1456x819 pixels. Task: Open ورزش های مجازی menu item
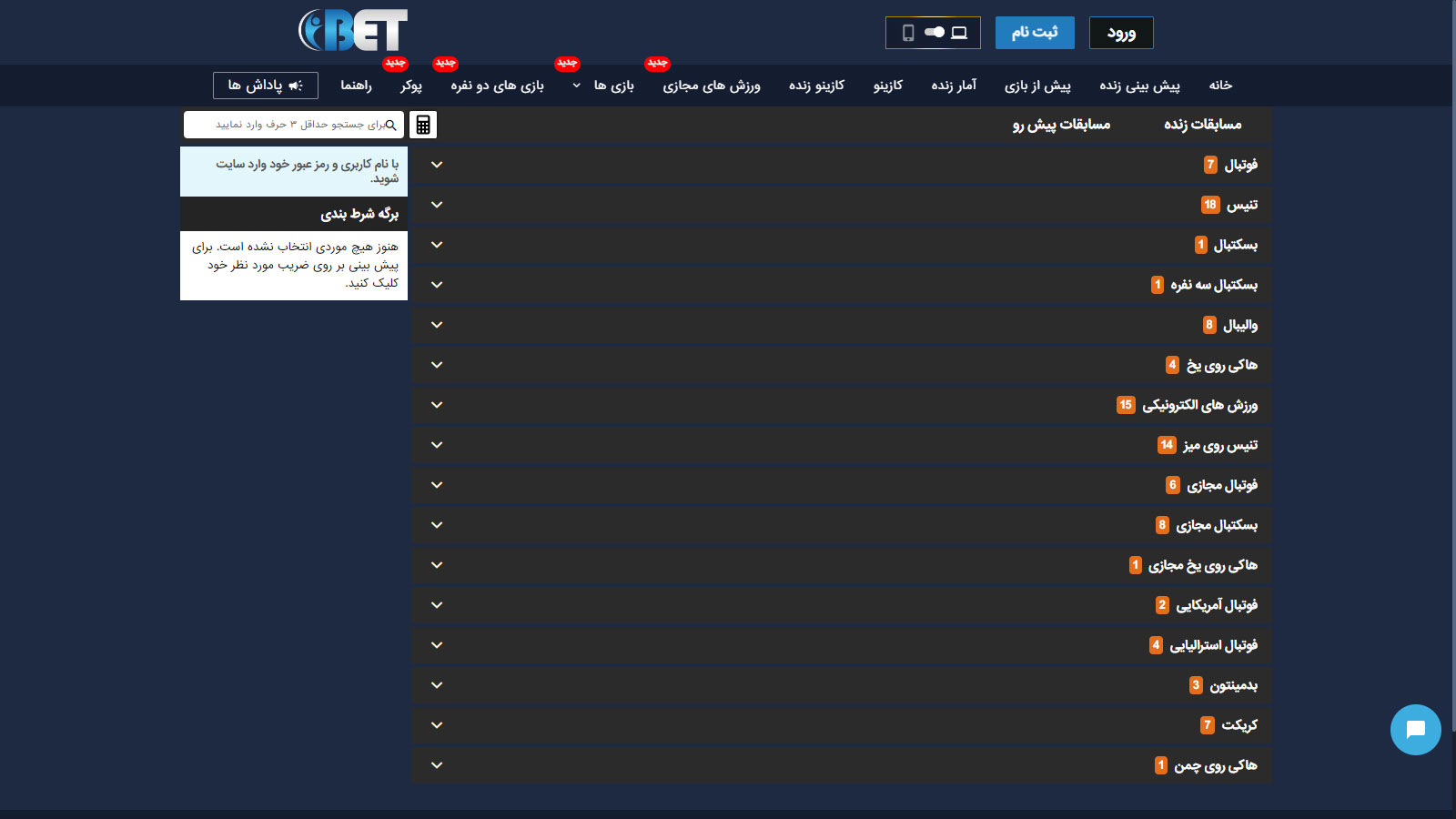(712, 86)
